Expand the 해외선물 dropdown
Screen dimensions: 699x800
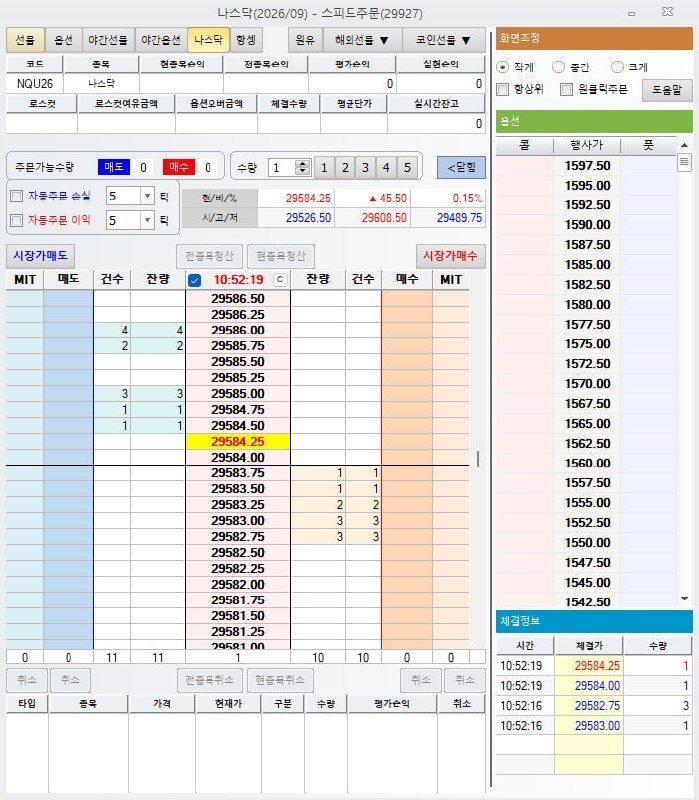click(x=362, y=40)
